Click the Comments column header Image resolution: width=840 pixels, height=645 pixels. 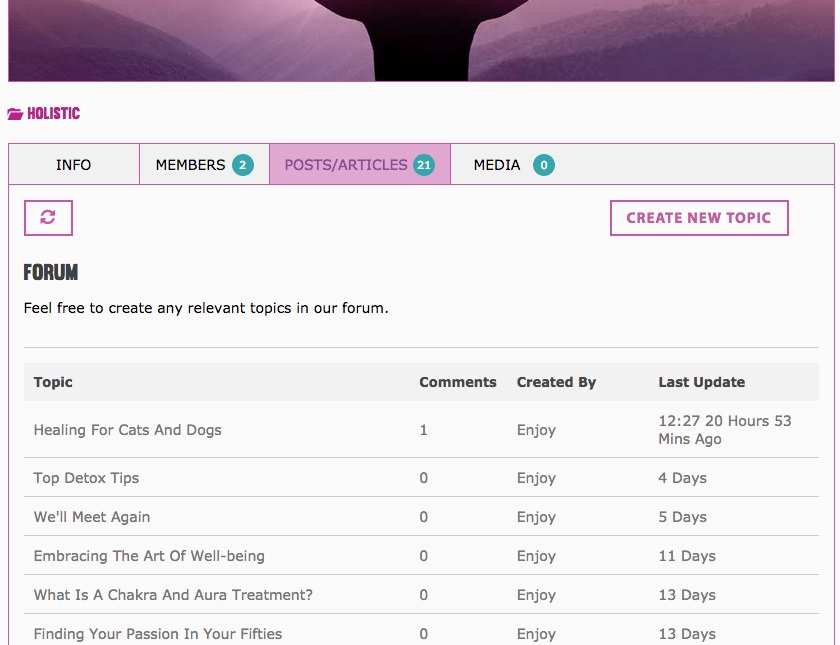click(458, 382)
